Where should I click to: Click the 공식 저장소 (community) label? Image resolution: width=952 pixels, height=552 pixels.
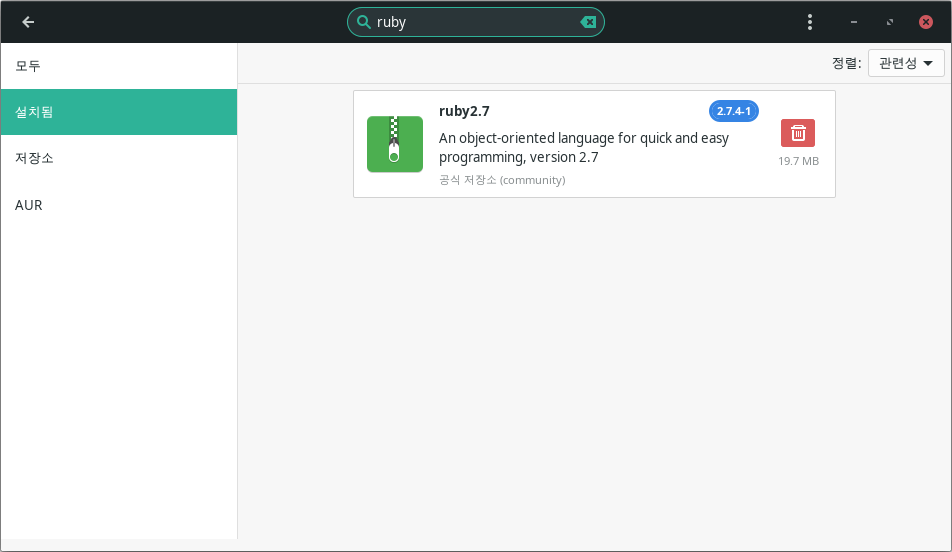[502, 180]
